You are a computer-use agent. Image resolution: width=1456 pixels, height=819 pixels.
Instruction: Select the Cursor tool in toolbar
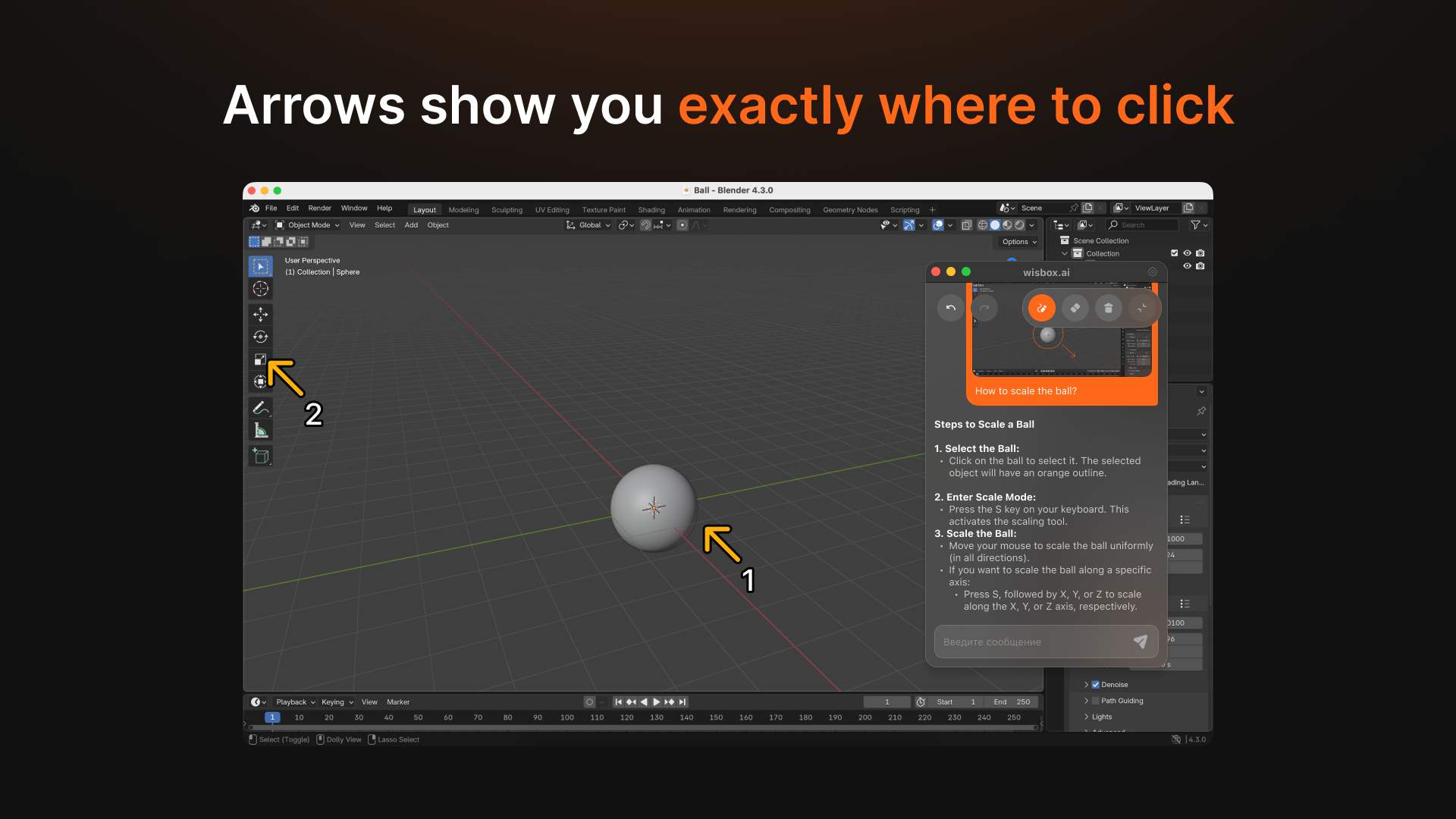click(x=260, y=289)
